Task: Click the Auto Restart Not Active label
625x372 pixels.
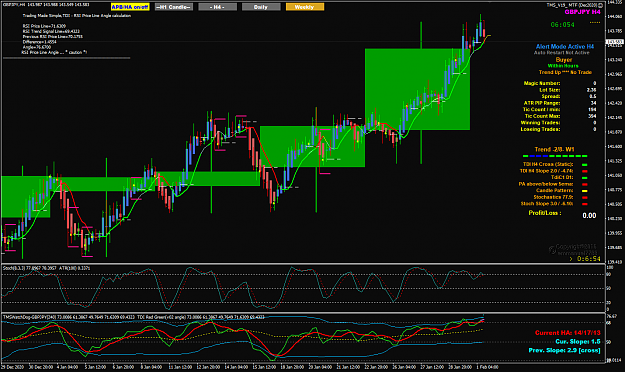Action: pyautogui.click(x=562, y=53)
